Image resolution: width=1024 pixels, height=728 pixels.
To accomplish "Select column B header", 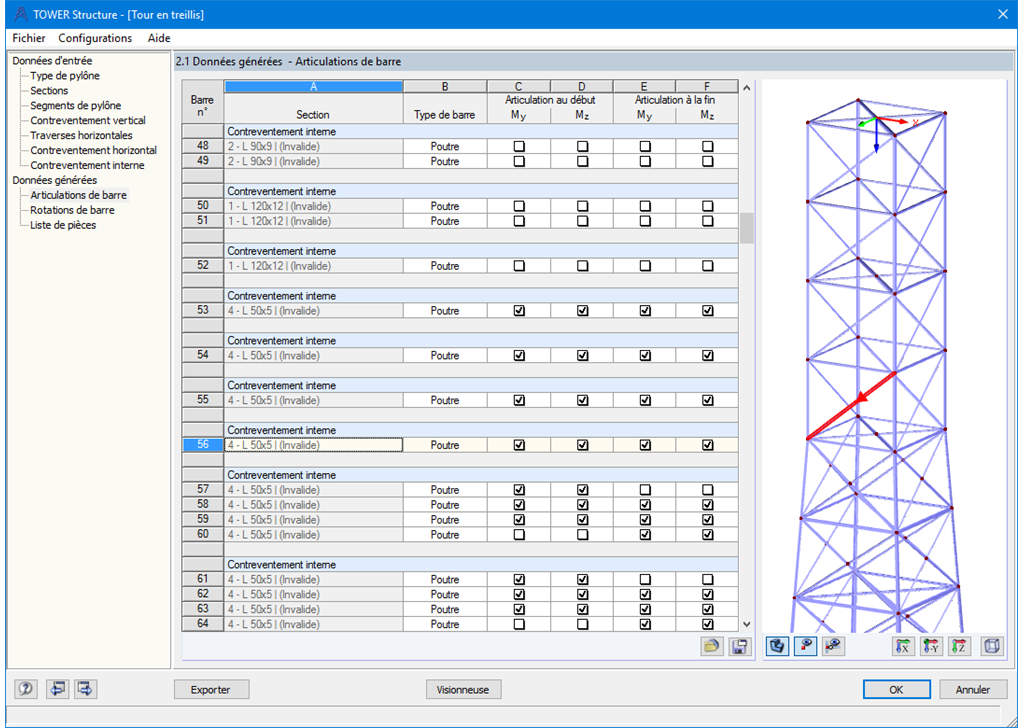I will tap(445, 86).
